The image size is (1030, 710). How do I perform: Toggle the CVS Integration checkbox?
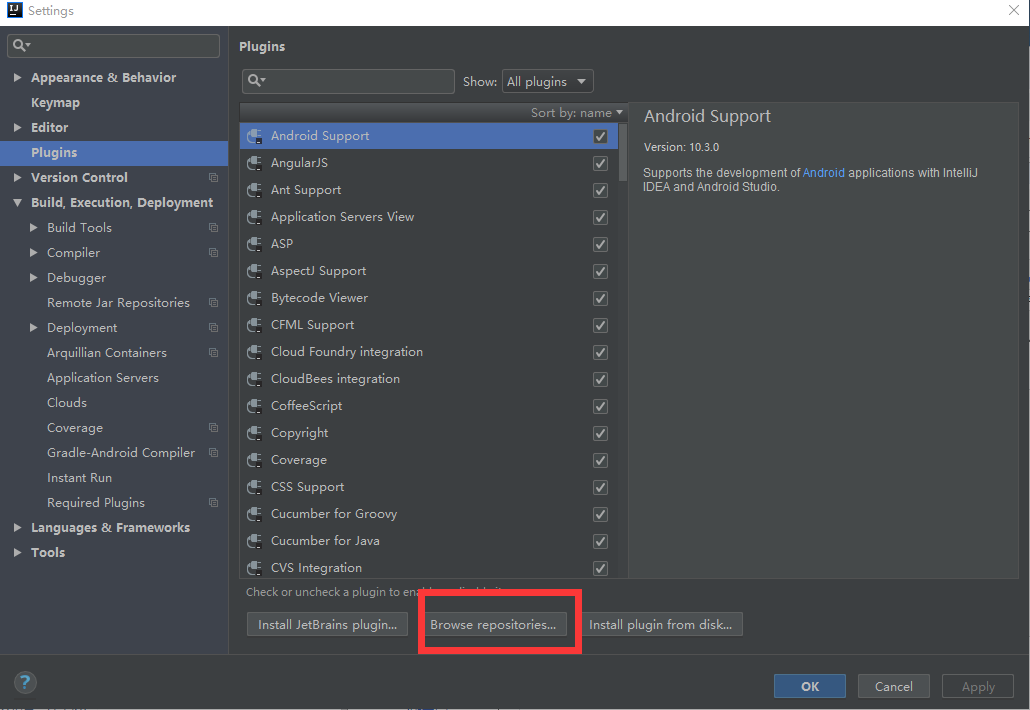point(600,568)
